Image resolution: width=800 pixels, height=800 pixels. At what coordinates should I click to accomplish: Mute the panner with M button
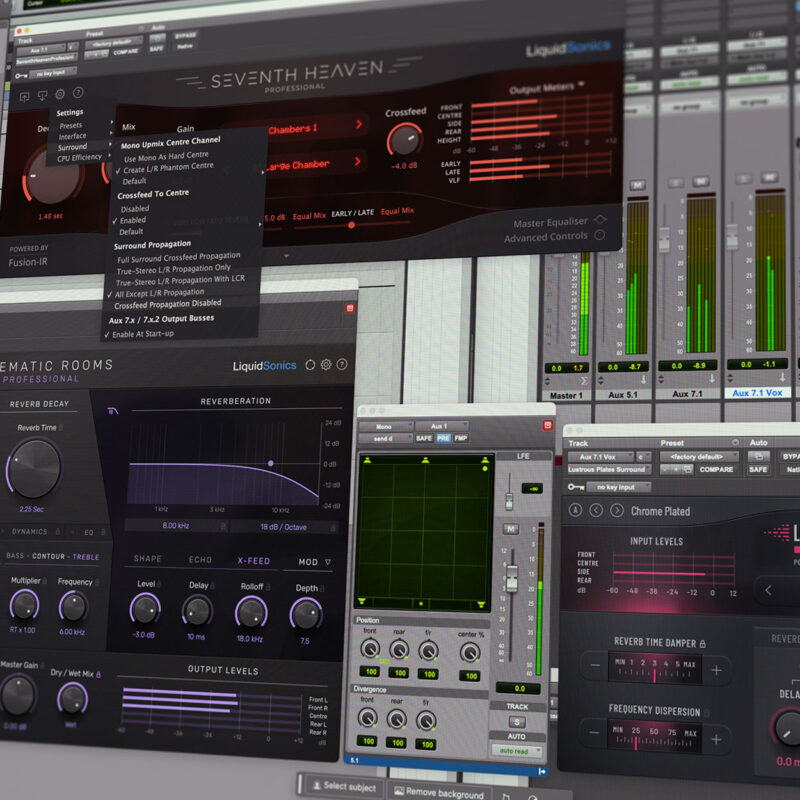(x=511, y=529)
